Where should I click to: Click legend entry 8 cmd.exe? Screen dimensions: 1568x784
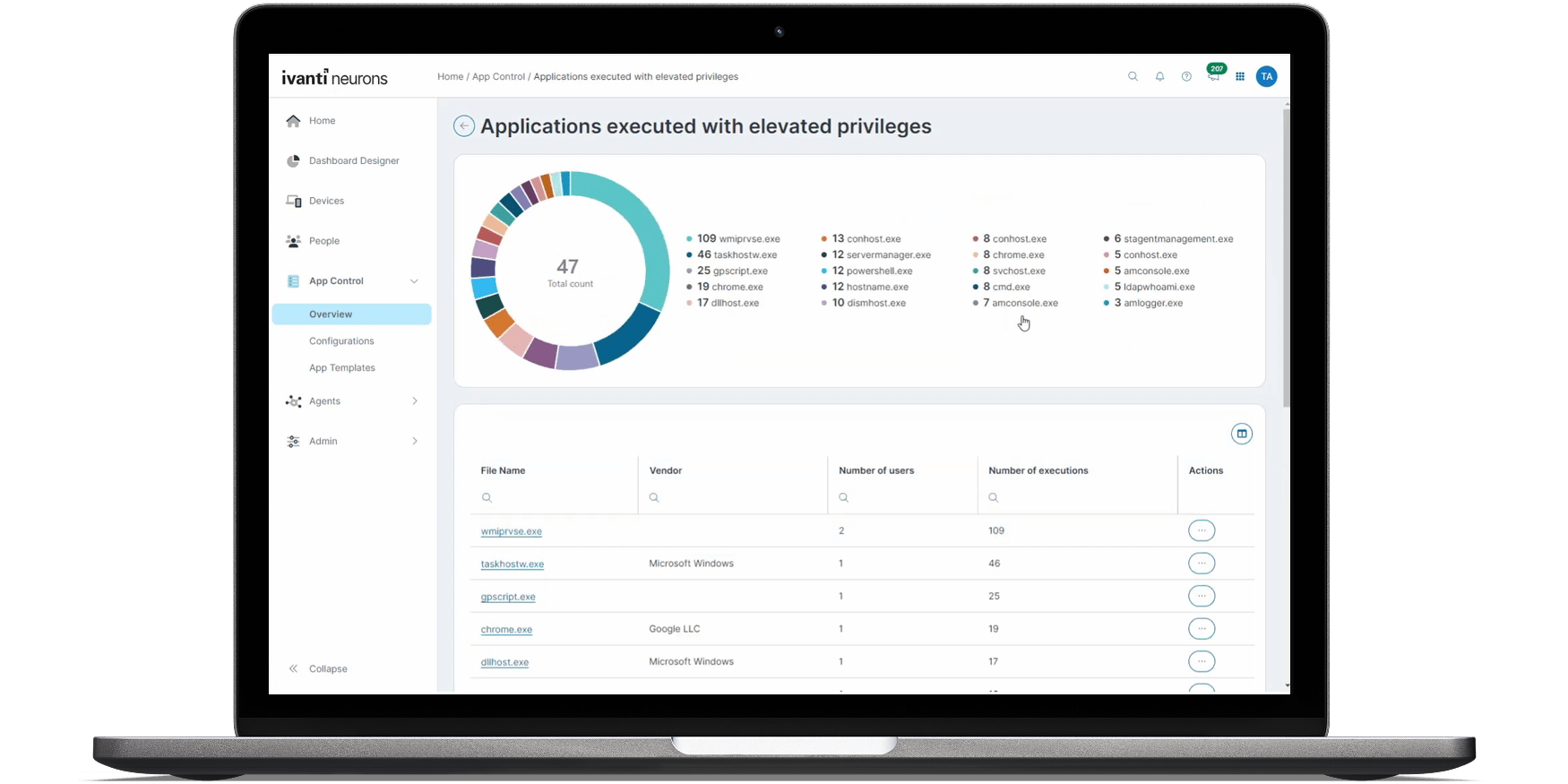pos(1001,288)
